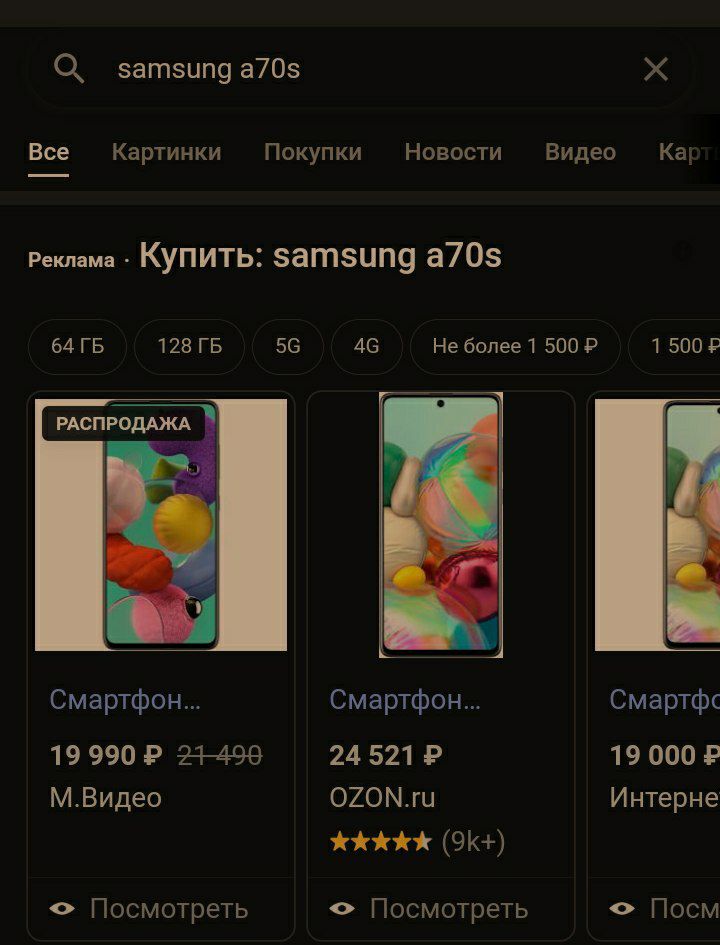Open the Видео tab

point(580,152)
